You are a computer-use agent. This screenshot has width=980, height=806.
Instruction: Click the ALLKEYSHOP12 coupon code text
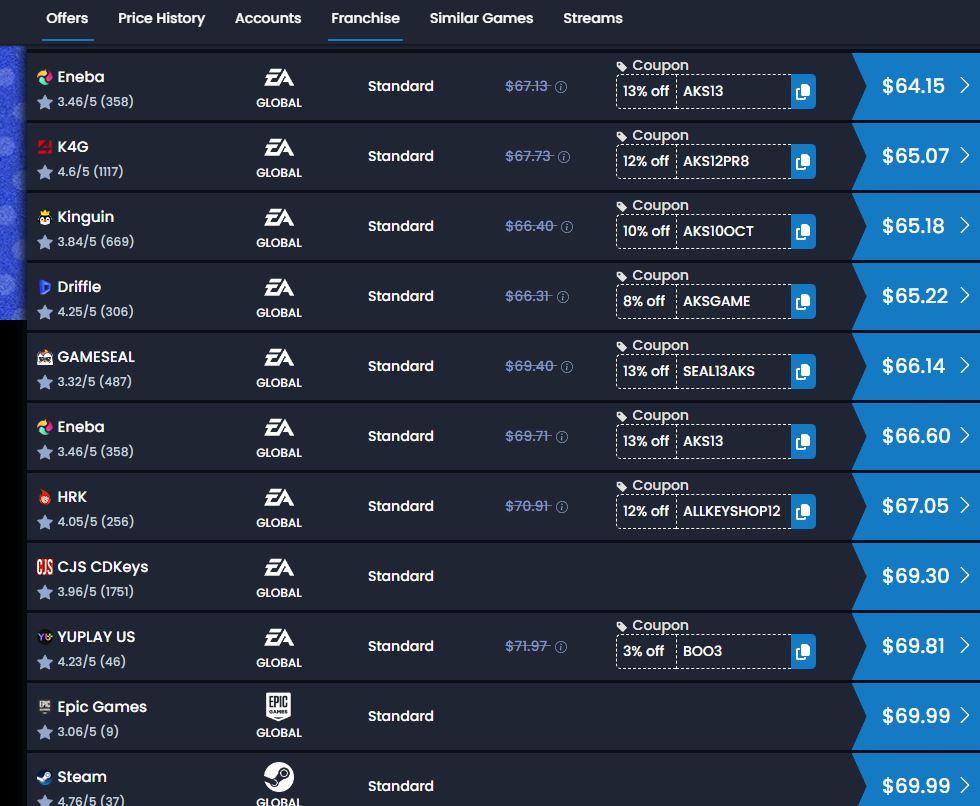pos(731,511)
